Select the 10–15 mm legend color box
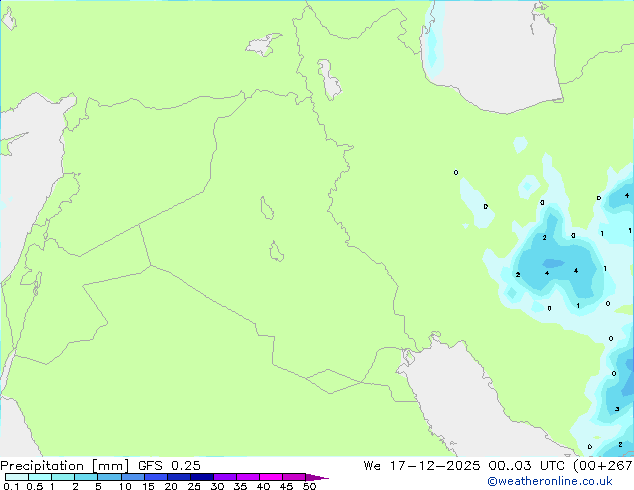This screenshot has height=490, width=634. pyautogui.click(x=132, y=477)
